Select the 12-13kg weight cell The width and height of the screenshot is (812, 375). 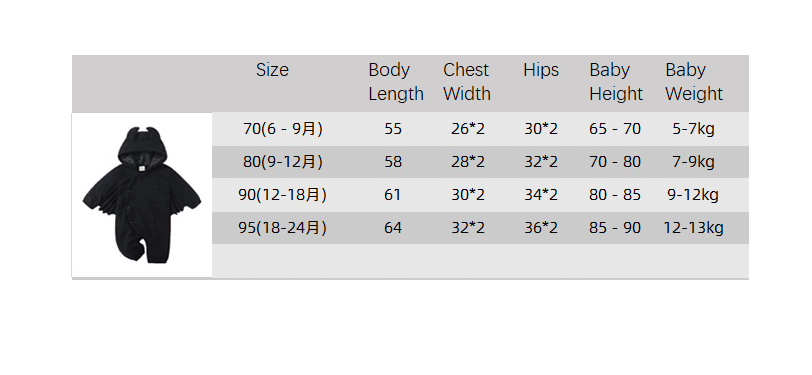click(693, 228)
